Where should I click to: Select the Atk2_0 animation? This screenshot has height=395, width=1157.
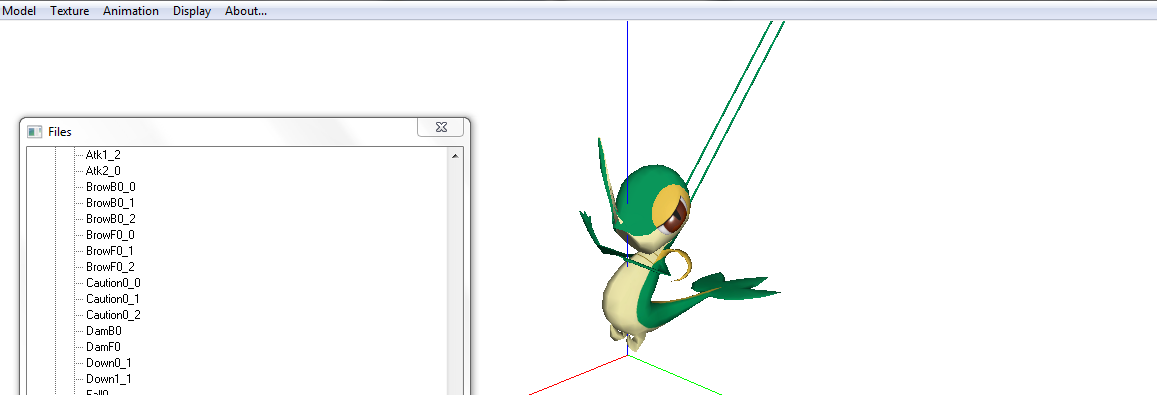coord(103,171)
